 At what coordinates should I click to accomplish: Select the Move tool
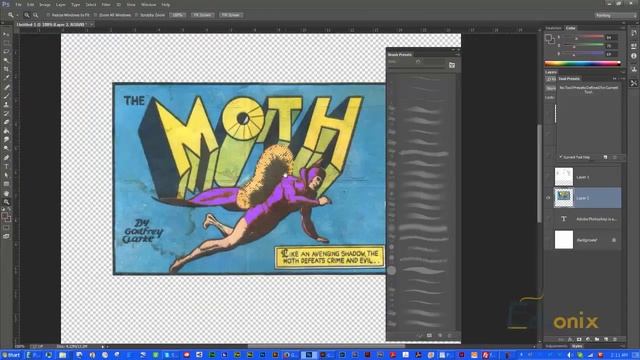click(6, 35)
